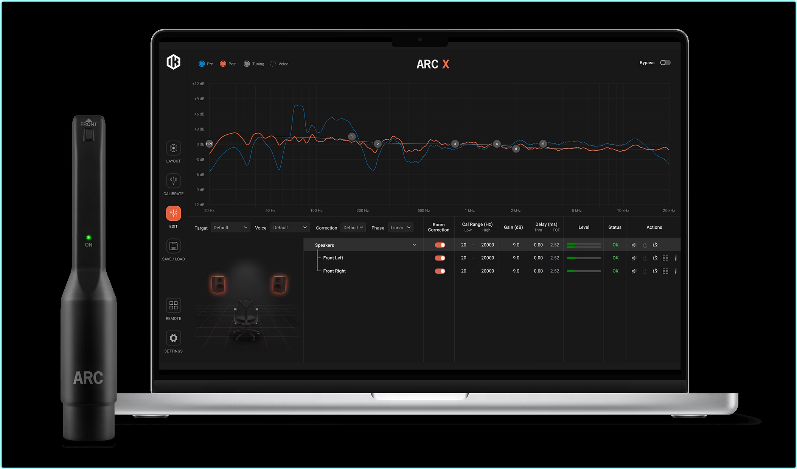797x469 pixels.
Task: Click the four-squares grid sidebar icon
Action: click(173, 305)
